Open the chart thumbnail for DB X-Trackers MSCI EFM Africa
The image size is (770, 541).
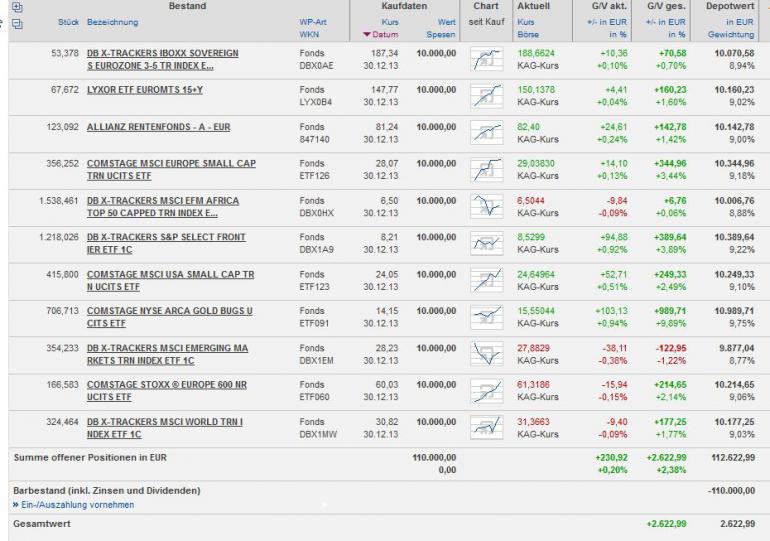pos(487,206)
